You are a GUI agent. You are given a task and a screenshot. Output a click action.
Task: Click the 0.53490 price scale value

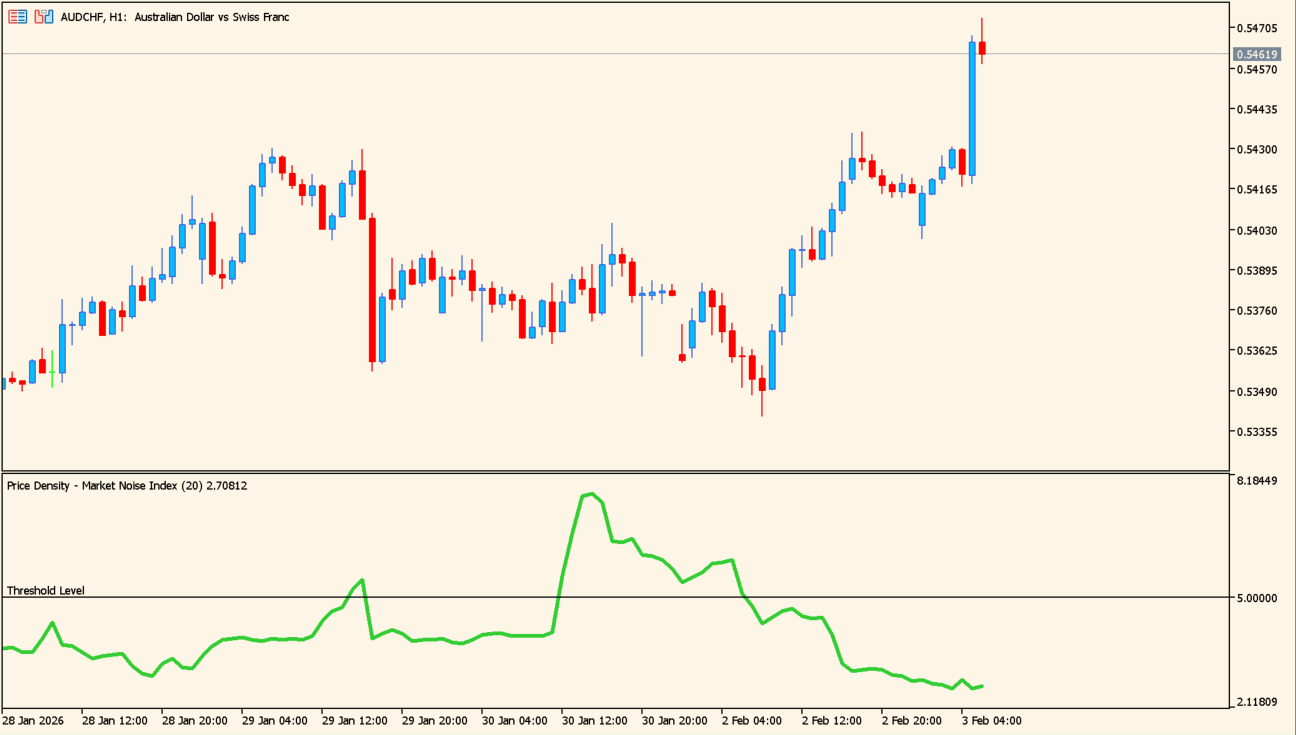point(1256,392)
